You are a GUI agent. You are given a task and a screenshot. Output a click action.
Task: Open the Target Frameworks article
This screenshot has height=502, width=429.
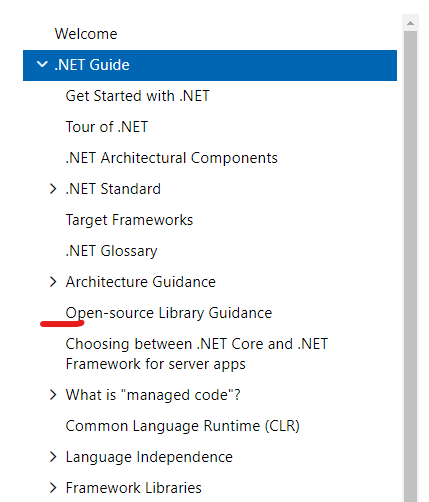129,220
